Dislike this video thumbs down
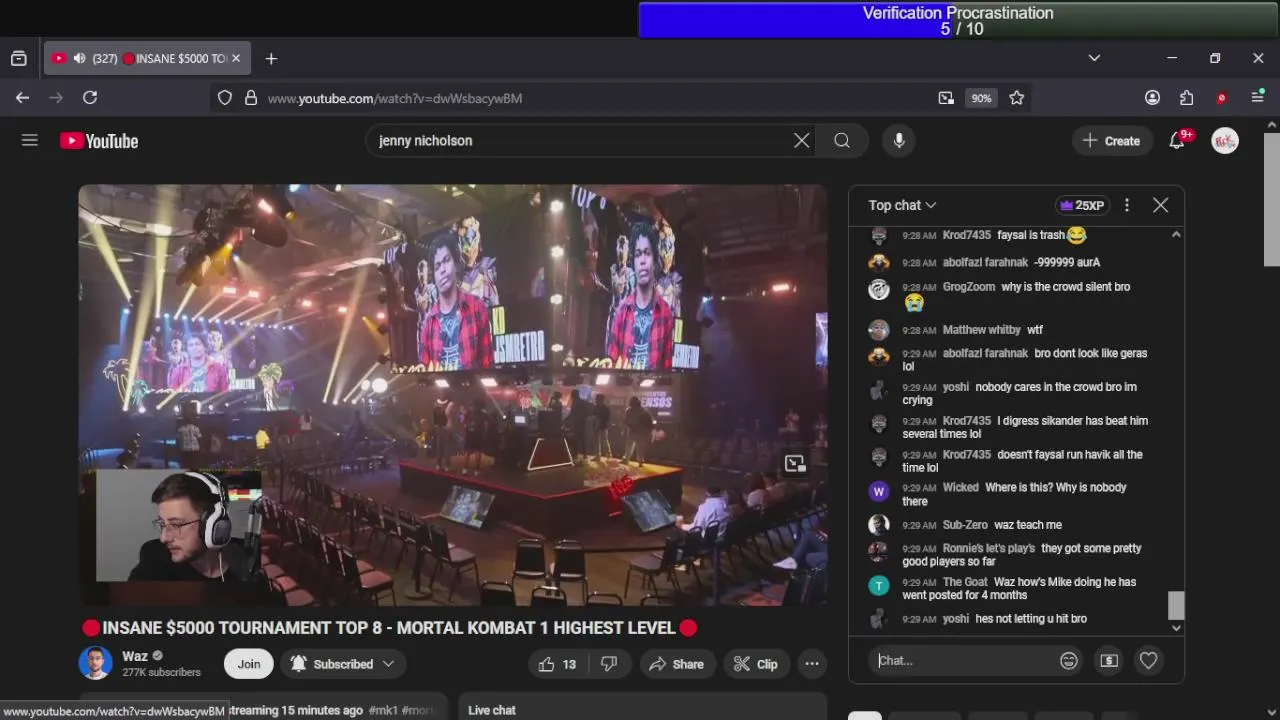The height and width of the screenshot is (720, 1280). [x=609, y=664]
